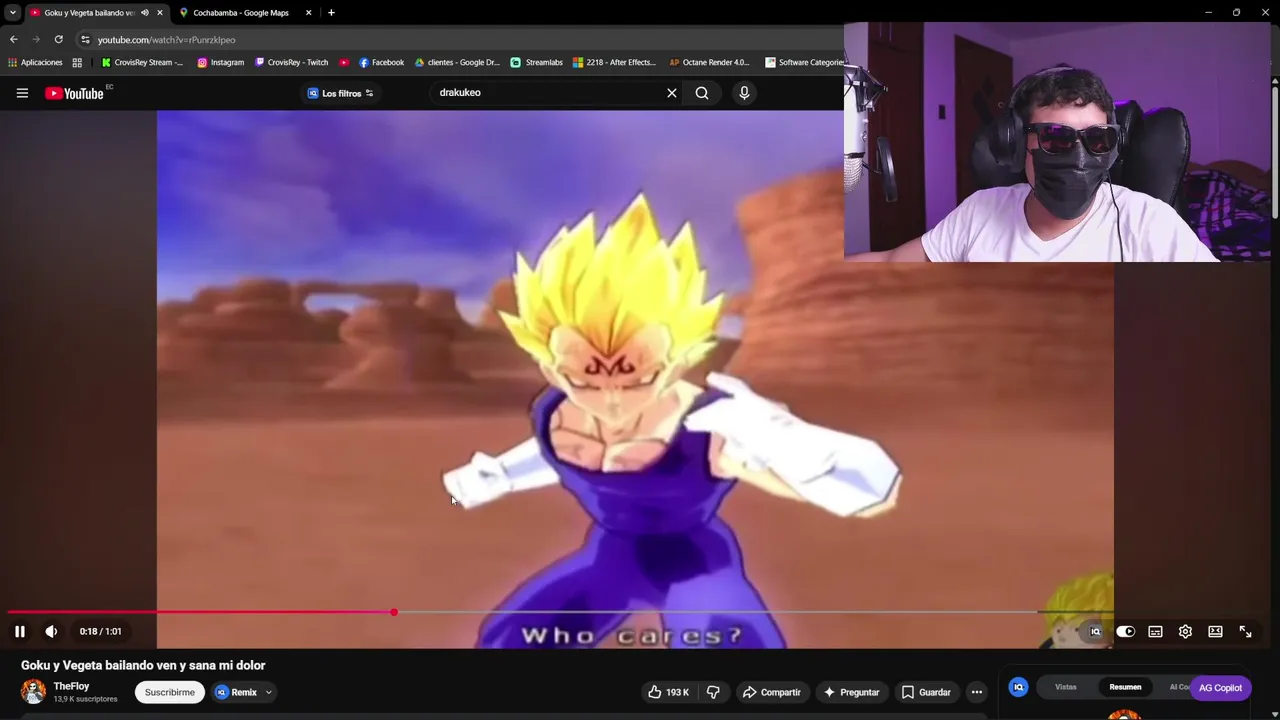This screenshot has width=1280, height=720.
Task: Click the search magnifier button
Action: click(702, 93)
